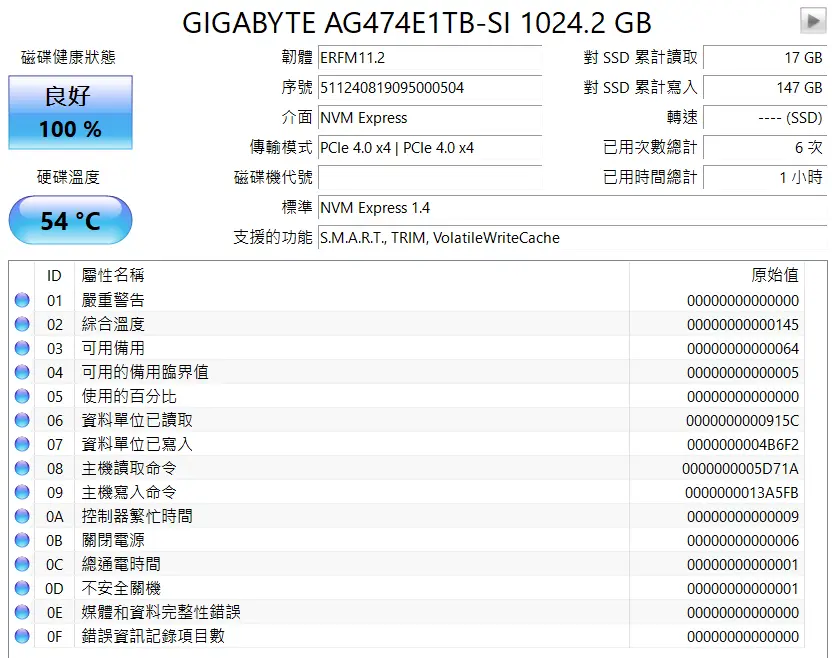
Task: Click the ID column header
Action: 54,275
